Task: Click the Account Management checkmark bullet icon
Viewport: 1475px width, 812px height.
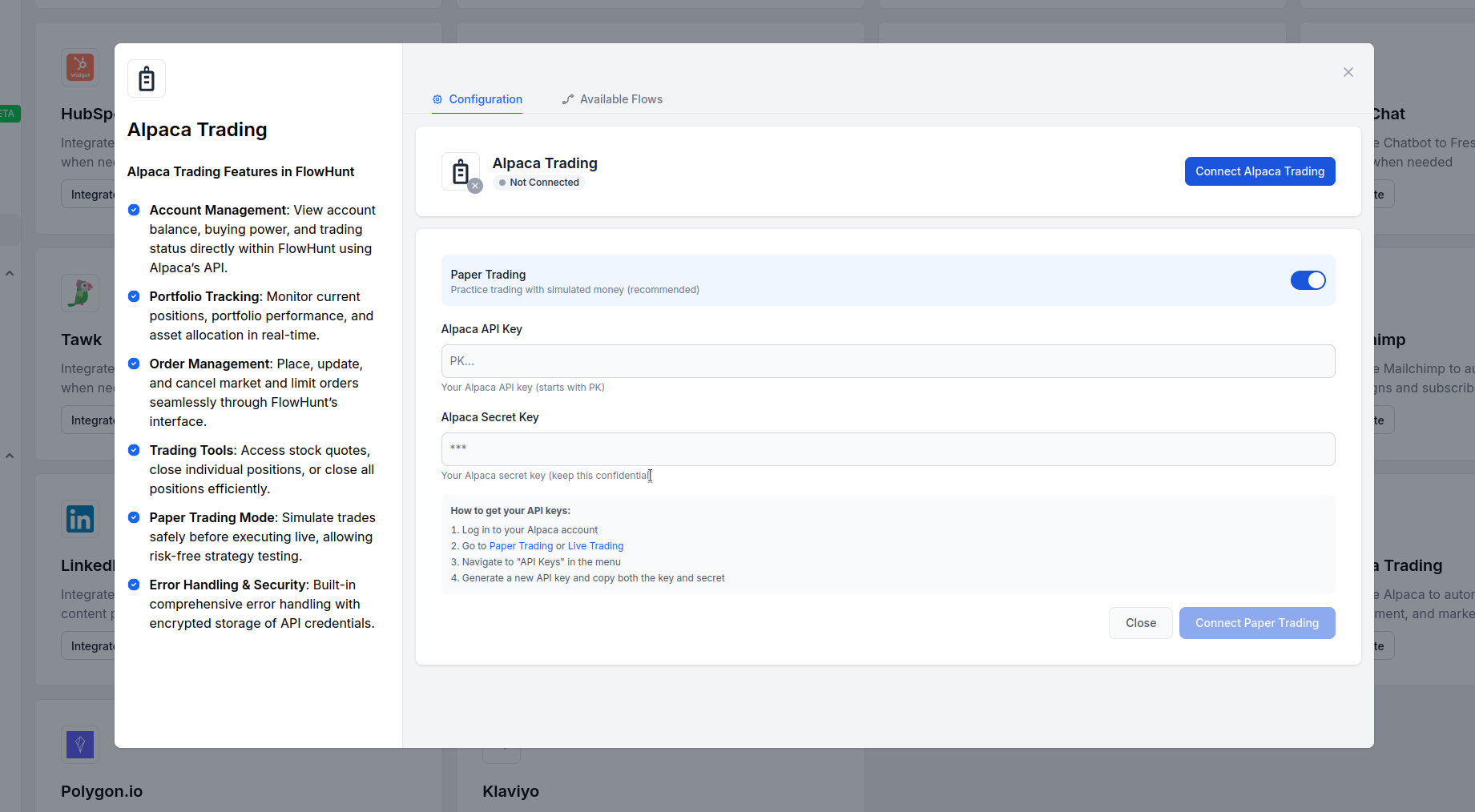Action: tap(134, 210)
